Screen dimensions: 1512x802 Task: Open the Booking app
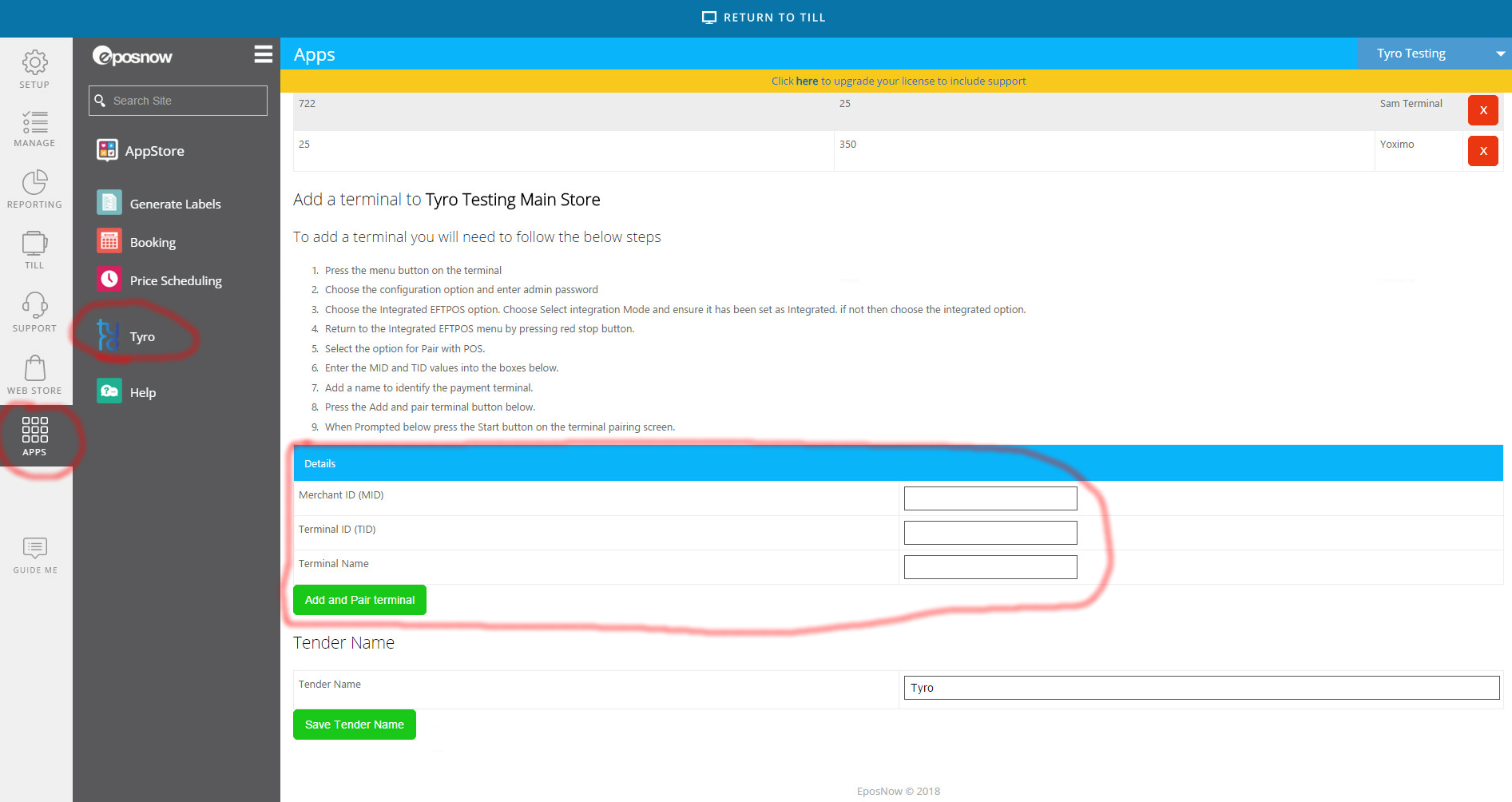coord(153,241)
